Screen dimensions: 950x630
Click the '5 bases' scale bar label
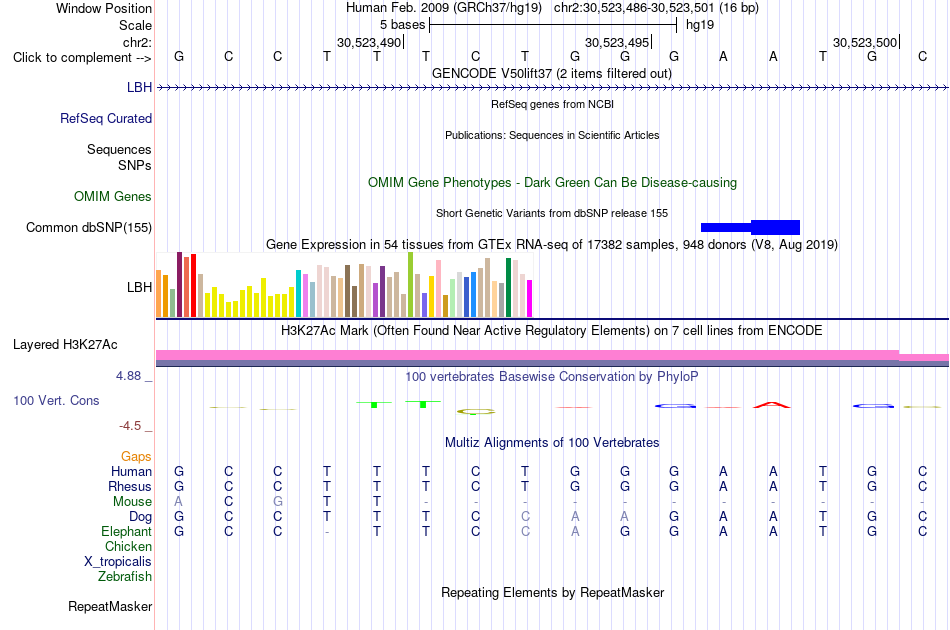point(402,25)
